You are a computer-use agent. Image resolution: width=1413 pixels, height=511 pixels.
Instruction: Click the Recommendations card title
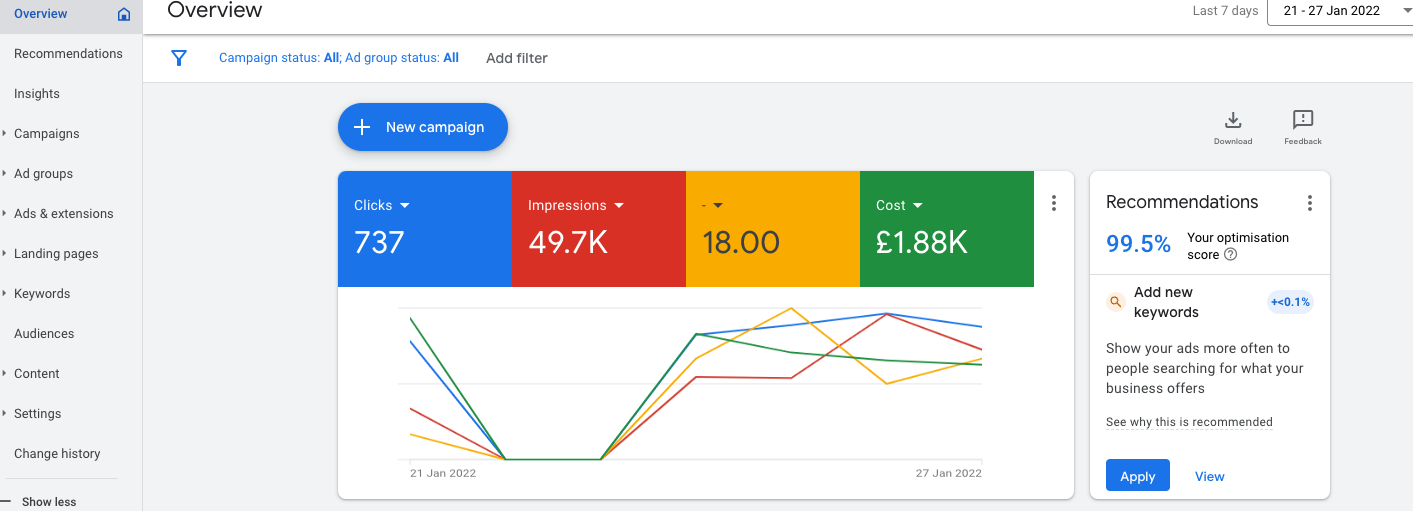coord(1182,202)
